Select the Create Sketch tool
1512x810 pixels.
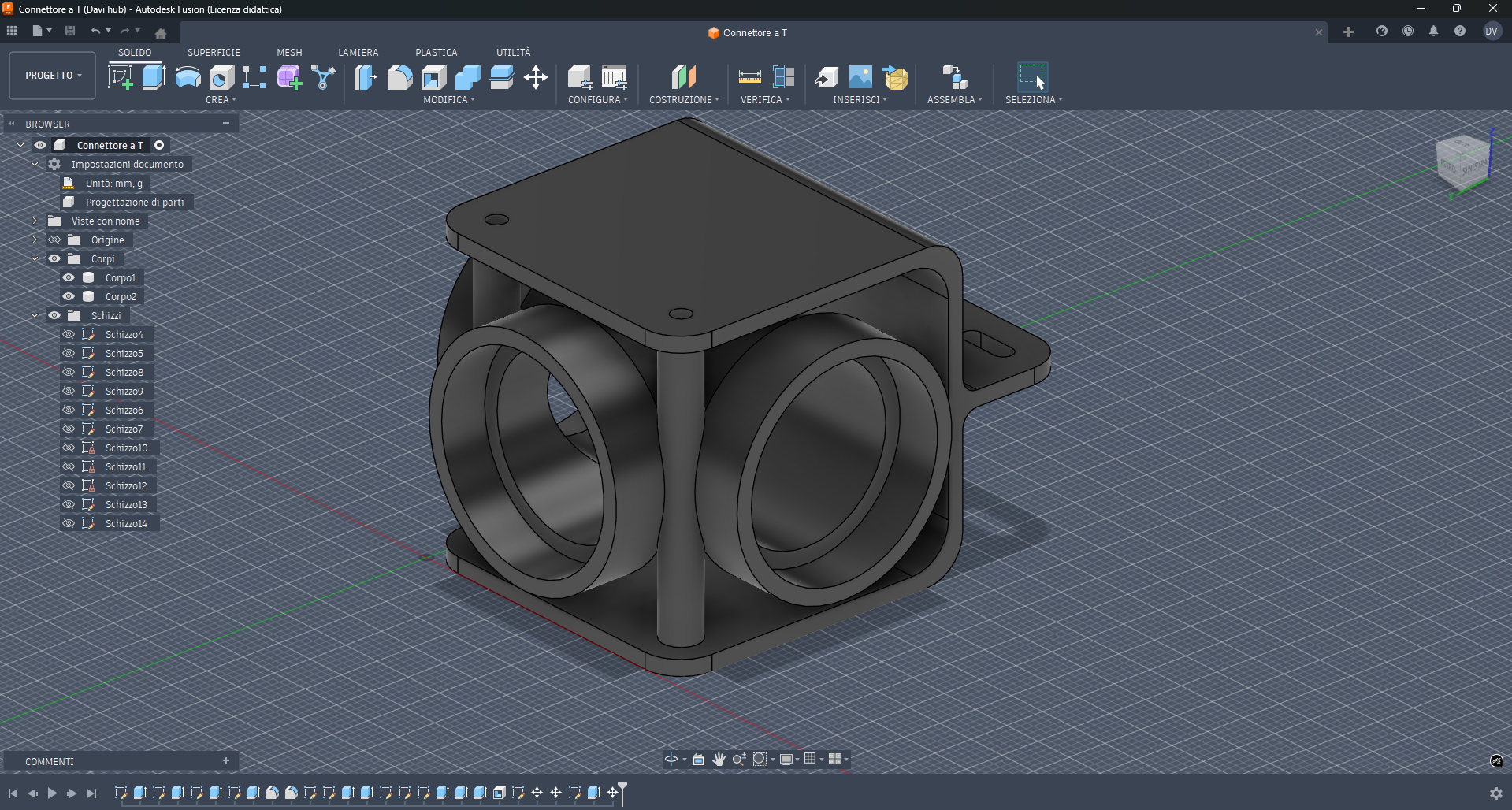pos(121,76)
